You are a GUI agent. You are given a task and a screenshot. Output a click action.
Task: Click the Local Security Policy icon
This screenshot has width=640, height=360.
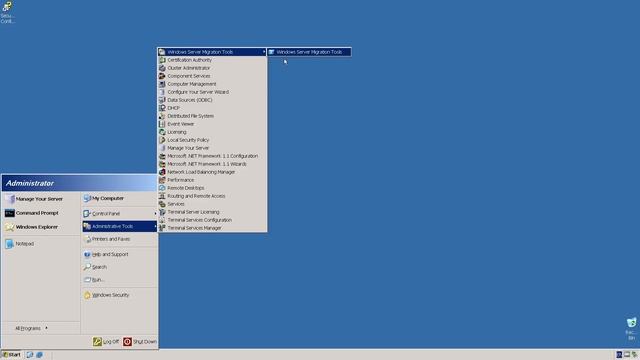click(162, 140)
